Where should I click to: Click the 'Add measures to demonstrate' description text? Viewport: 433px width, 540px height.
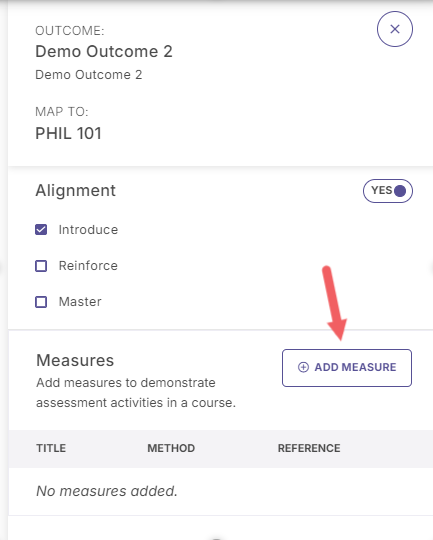(126, 383)
